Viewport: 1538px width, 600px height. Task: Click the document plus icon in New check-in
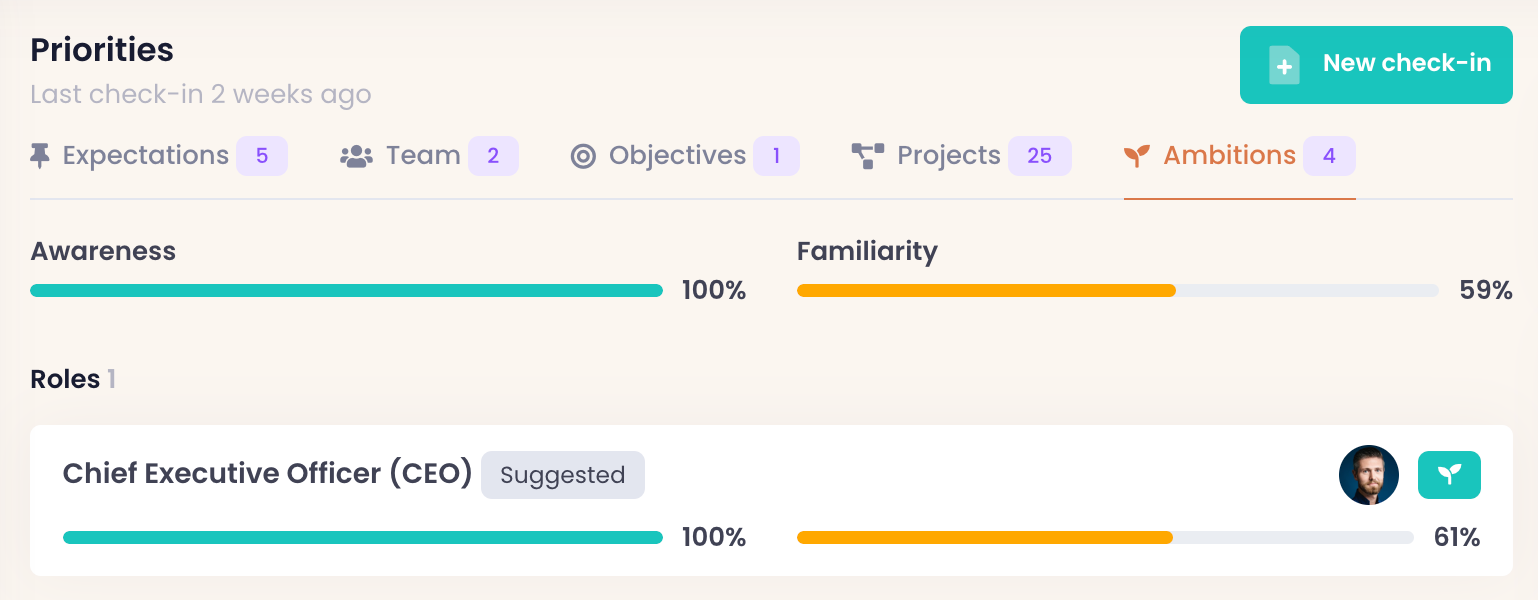point(1283,65)
